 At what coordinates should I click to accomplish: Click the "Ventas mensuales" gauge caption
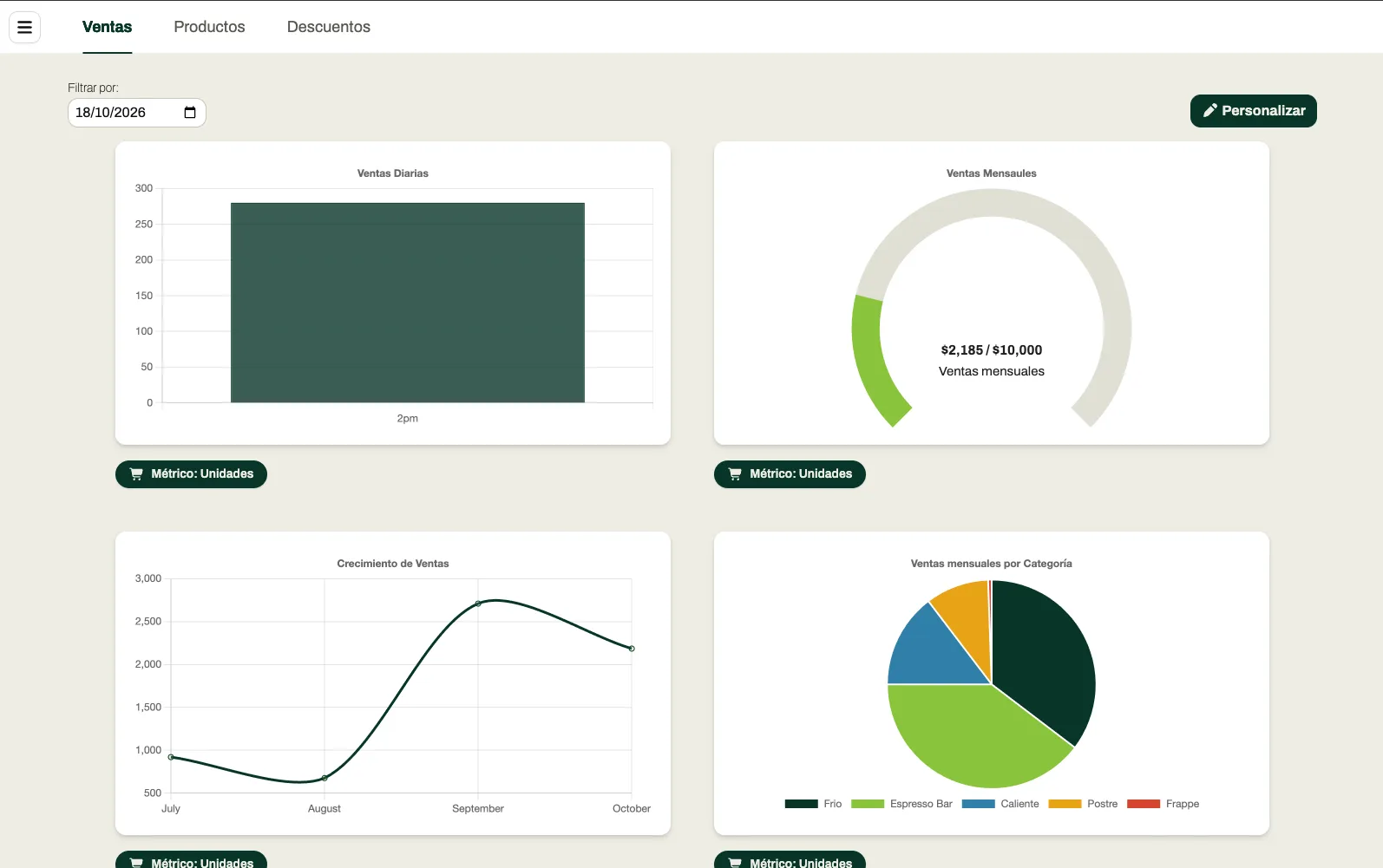(992, 371)
